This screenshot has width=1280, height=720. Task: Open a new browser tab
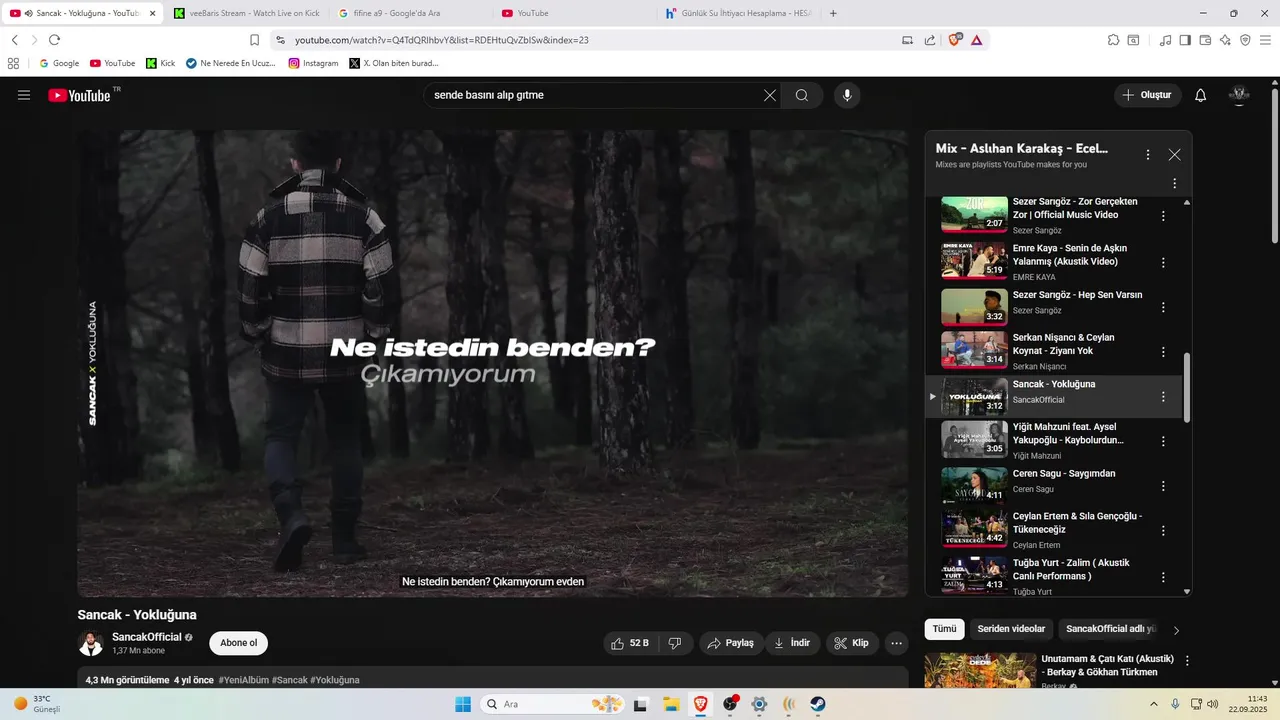pyautogui.click(x=833, y=13)
